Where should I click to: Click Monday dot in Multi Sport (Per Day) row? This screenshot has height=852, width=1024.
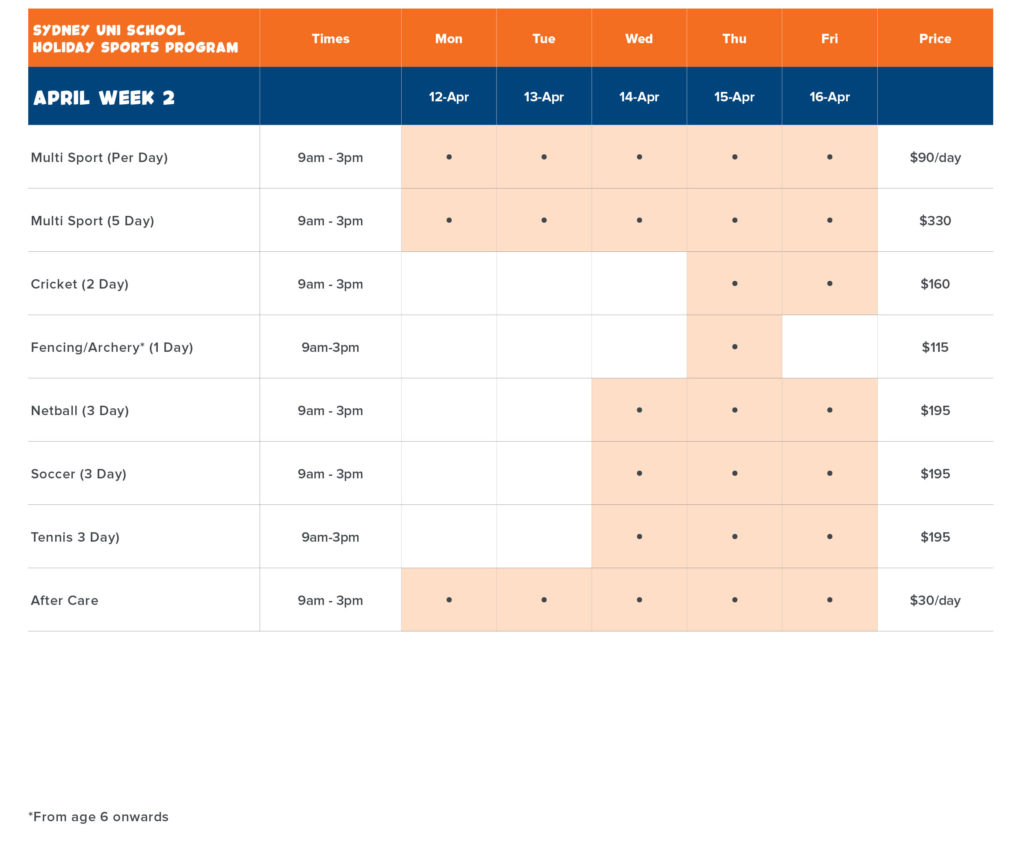click(x=449, y=157)
